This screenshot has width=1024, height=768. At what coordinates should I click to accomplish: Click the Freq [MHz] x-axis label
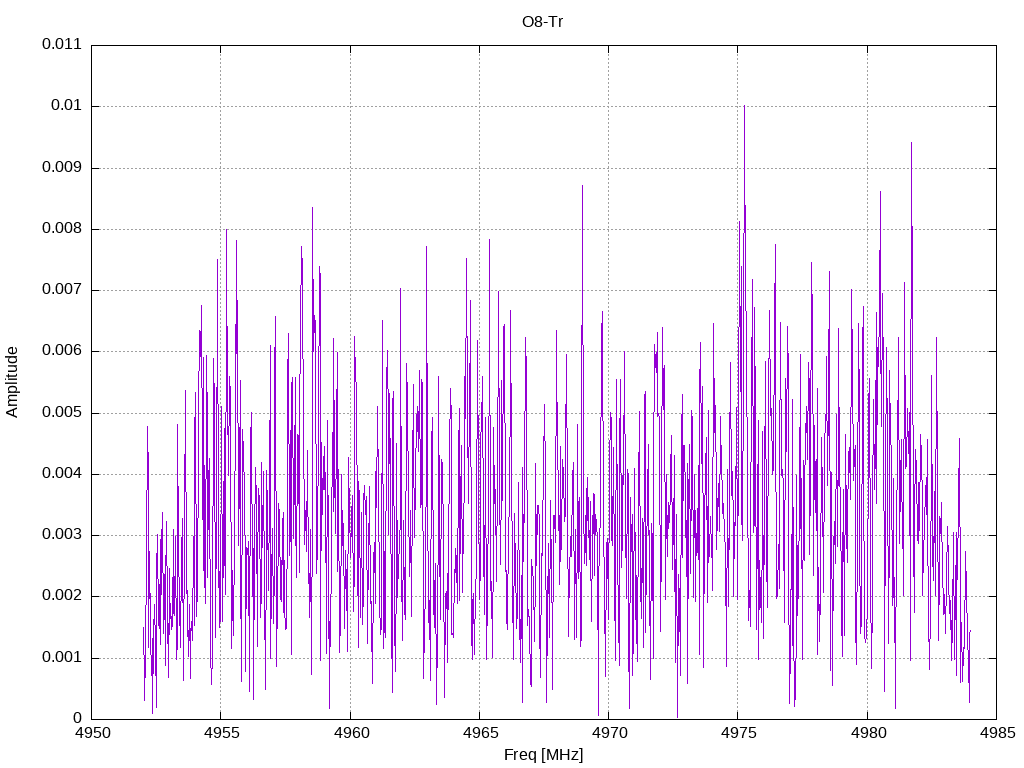click(x=543, y=754)
